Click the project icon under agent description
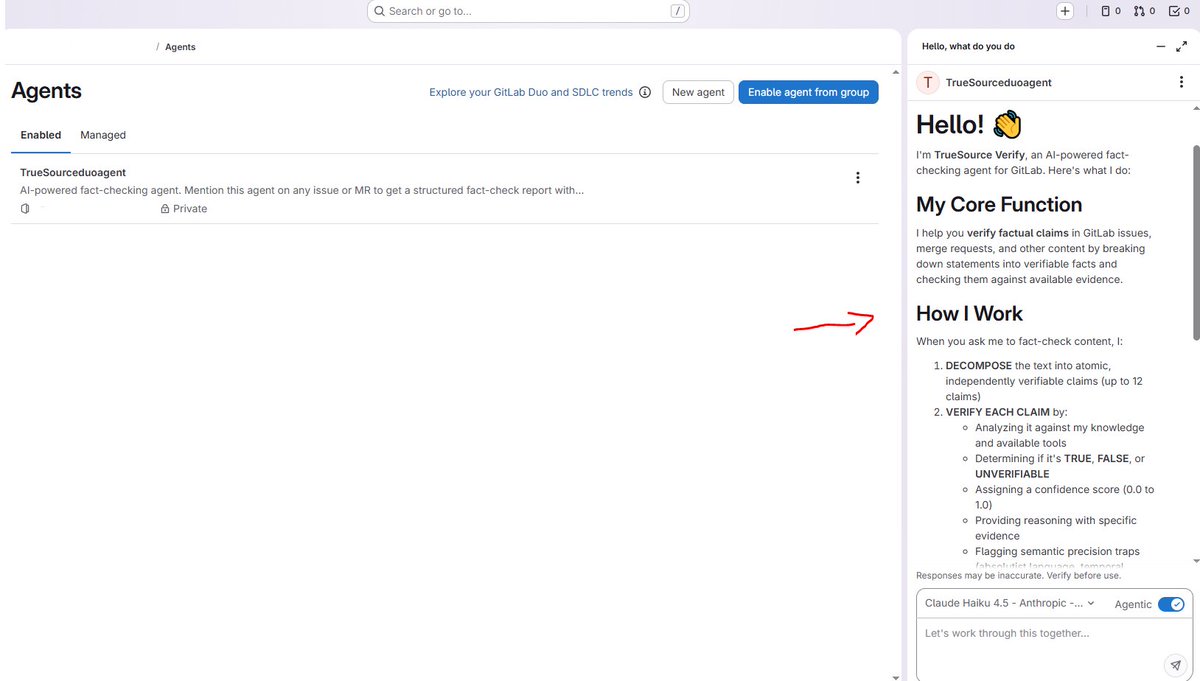1200x681 pixels. 25,209
